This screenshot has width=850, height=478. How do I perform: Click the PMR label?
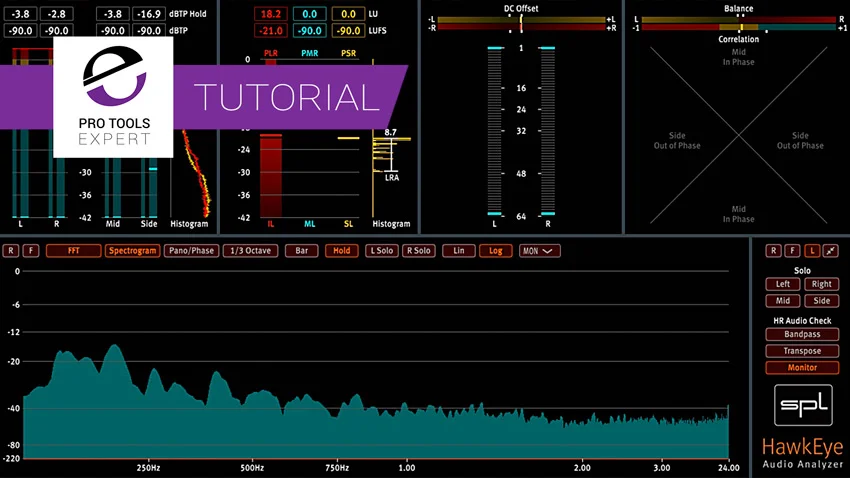[310, 53]
